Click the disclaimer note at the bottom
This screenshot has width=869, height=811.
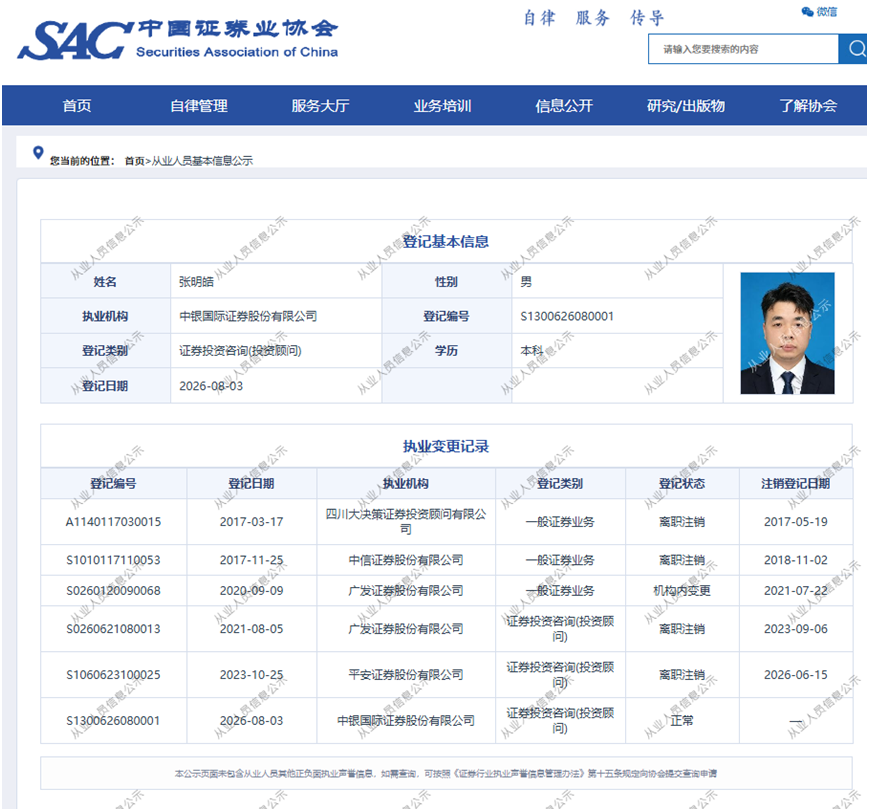(x=446, y=773)
